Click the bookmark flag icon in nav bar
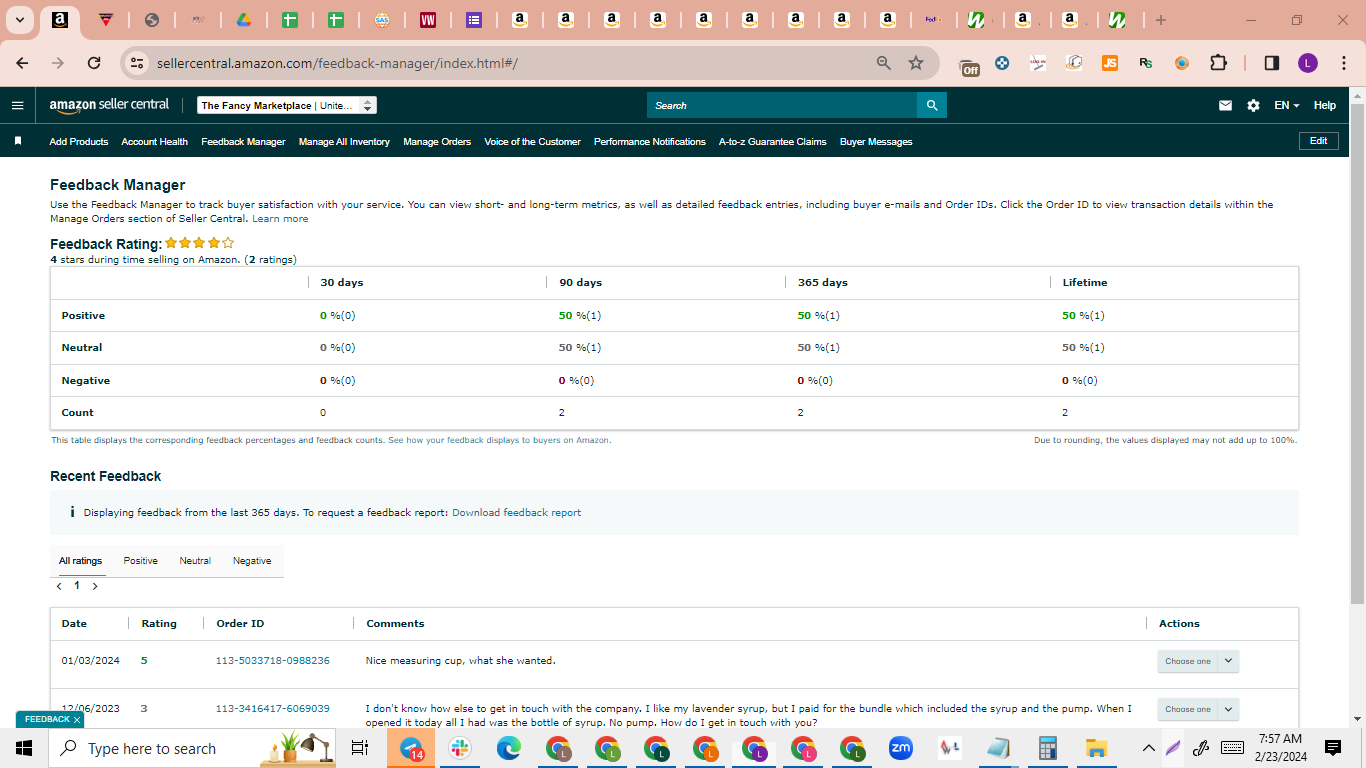Viewport: 1366px width, 768px height. click(x=18, y=141)
